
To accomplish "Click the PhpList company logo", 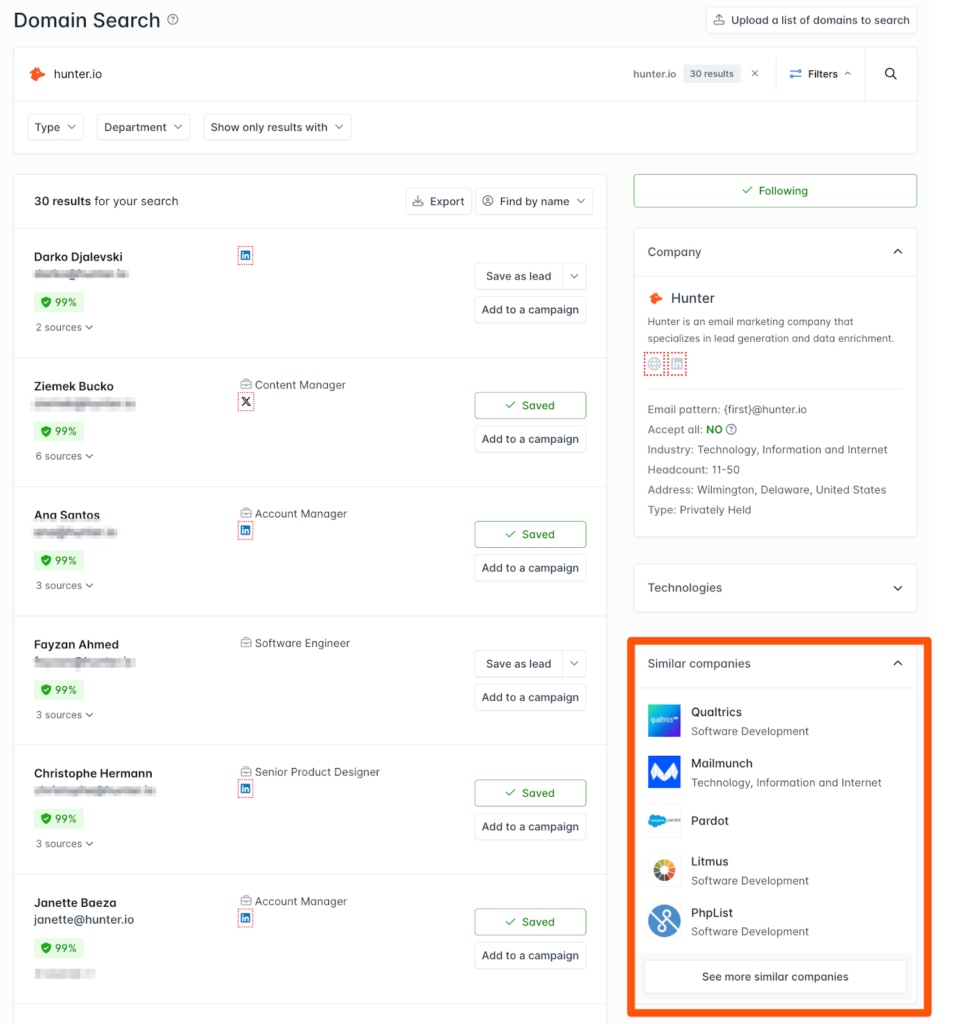I will click(663, 921).
